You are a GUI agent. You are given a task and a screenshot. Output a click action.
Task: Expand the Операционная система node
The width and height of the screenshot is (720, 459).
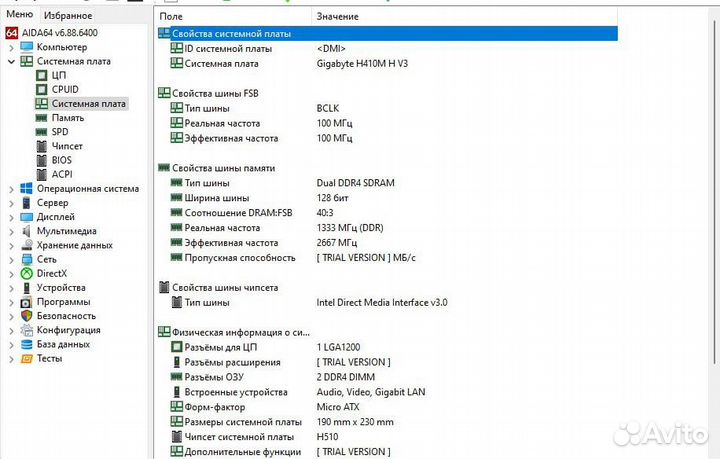click(11, 189)
